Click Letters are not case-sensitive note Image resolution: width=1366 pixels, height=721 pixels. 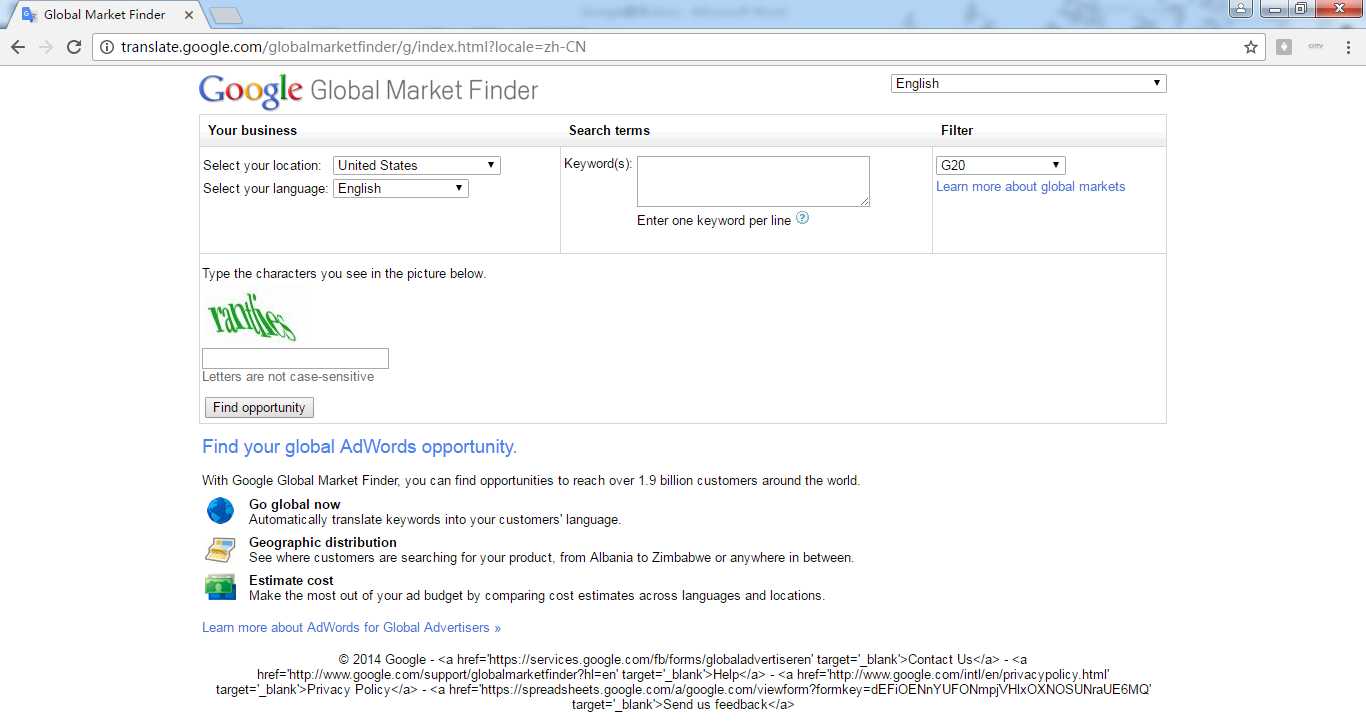(x=288, y=377)
